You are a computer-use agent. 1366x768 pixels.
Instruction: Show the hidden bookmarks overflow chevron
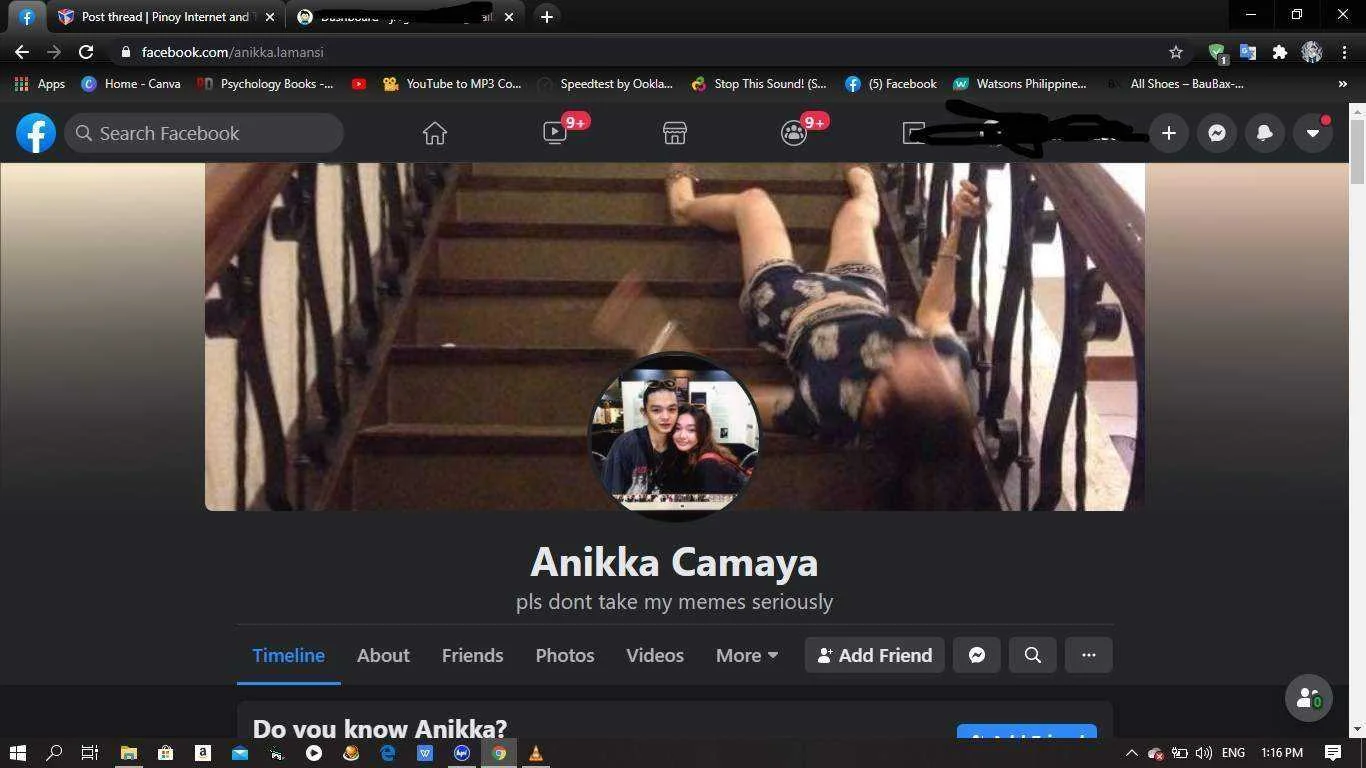1343,84
